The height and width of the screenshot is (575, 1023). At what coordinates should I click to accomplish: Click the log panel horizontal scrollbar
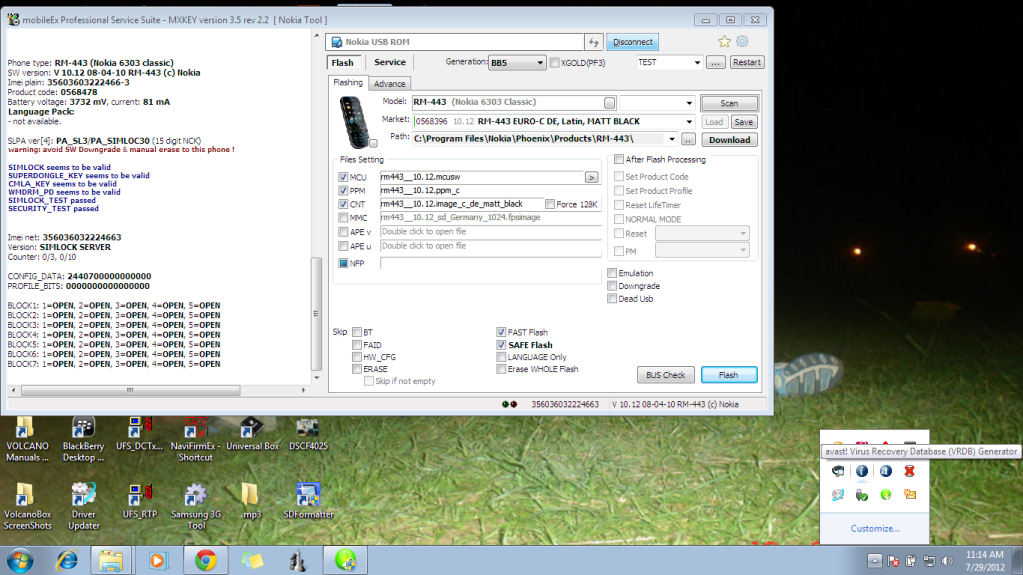point(130,390)
